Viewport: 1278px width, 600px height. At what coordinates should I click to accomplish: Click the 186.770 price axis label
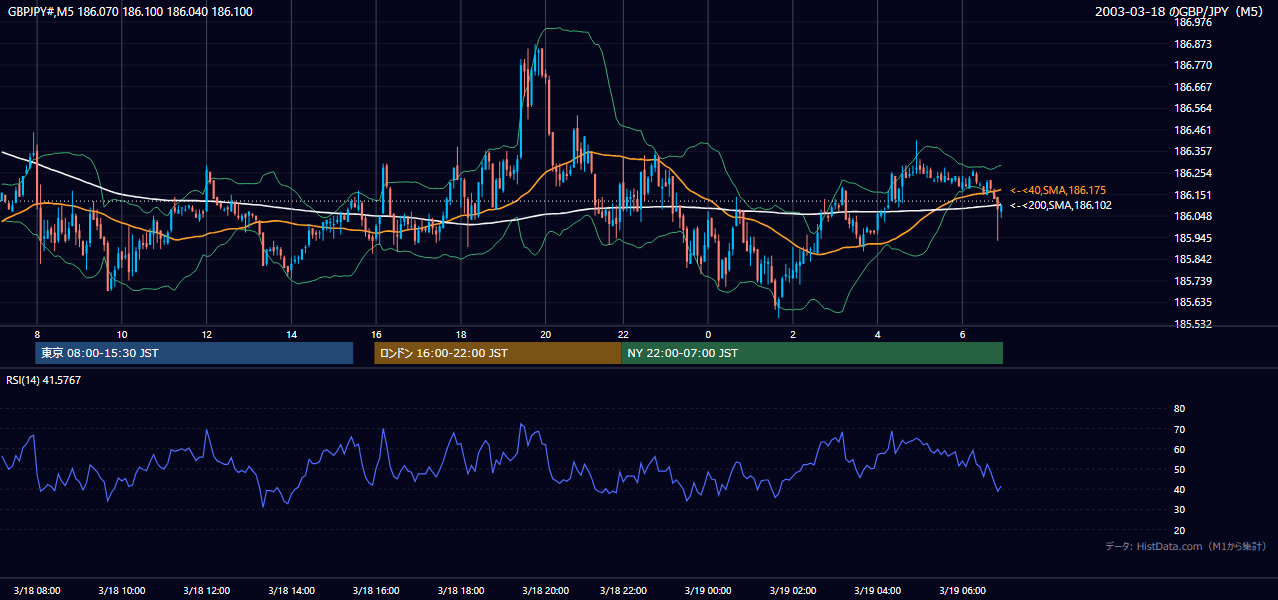1193,65
